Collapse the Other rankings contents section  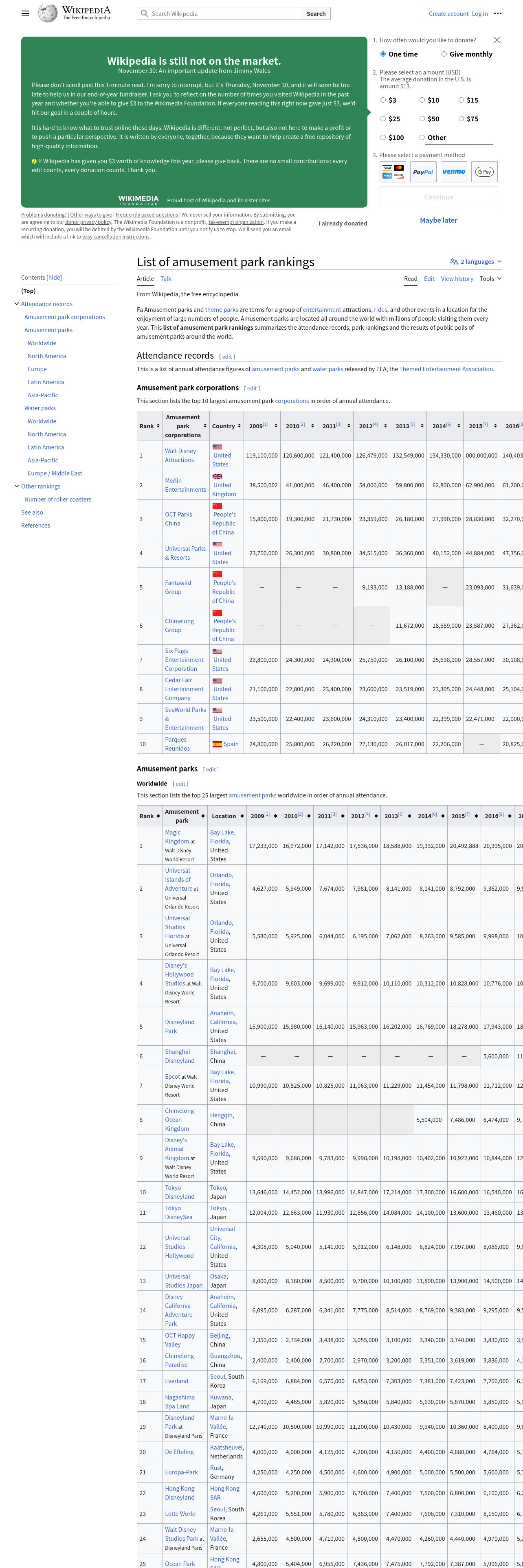coord(16,486)
